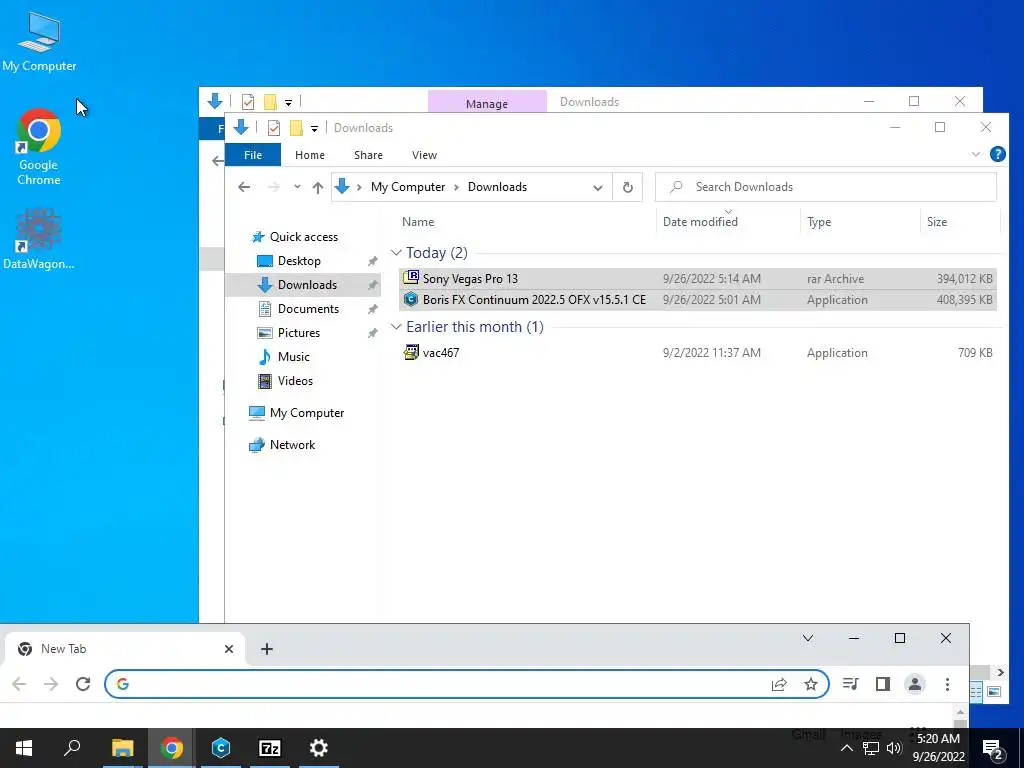Open Customize Quick Access Toolbar dropdown in the front window
1024x768 pixels.
[314, 128]
